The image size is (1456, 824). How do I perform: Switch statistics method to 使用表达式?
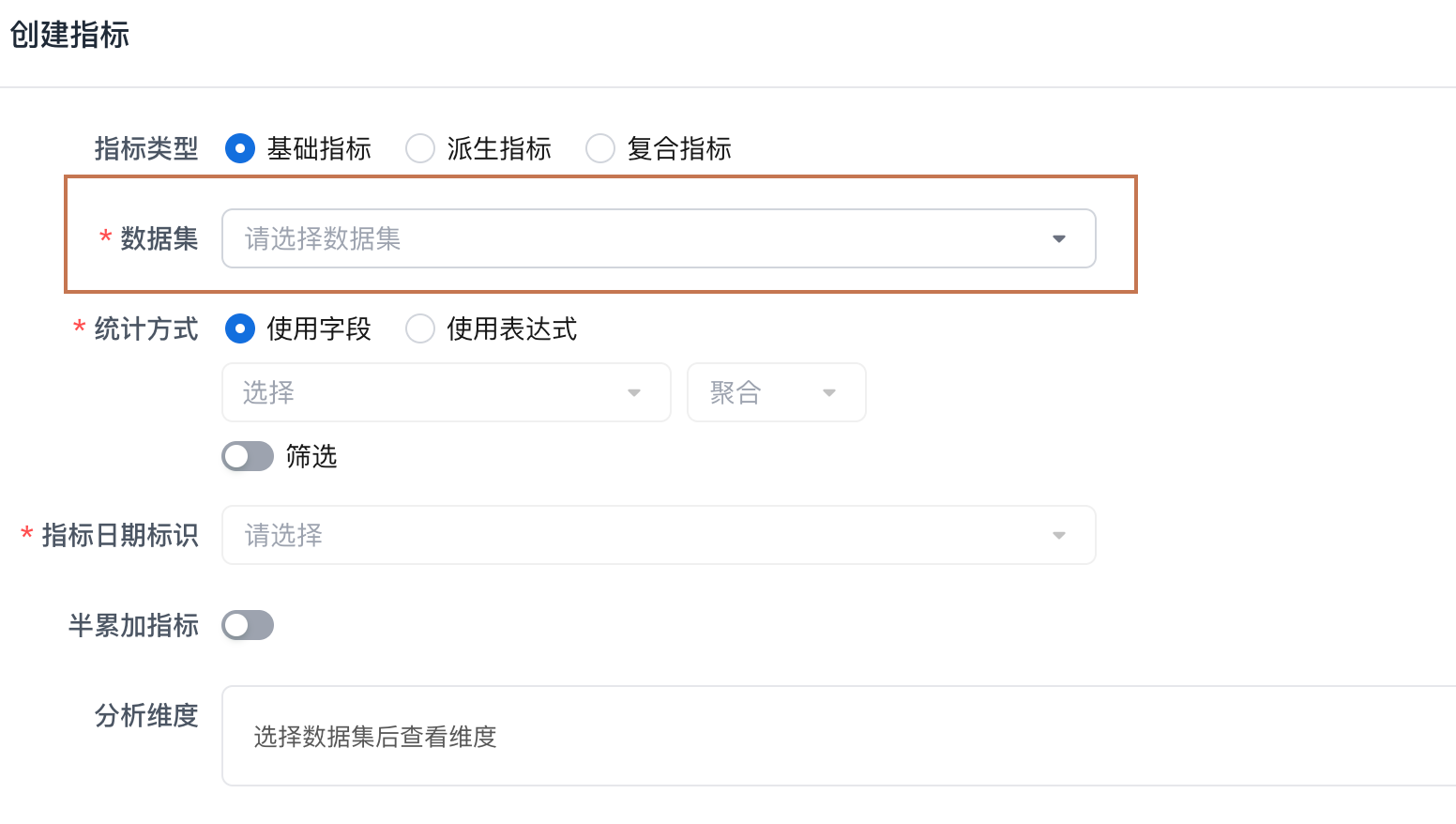coord(420,328)
